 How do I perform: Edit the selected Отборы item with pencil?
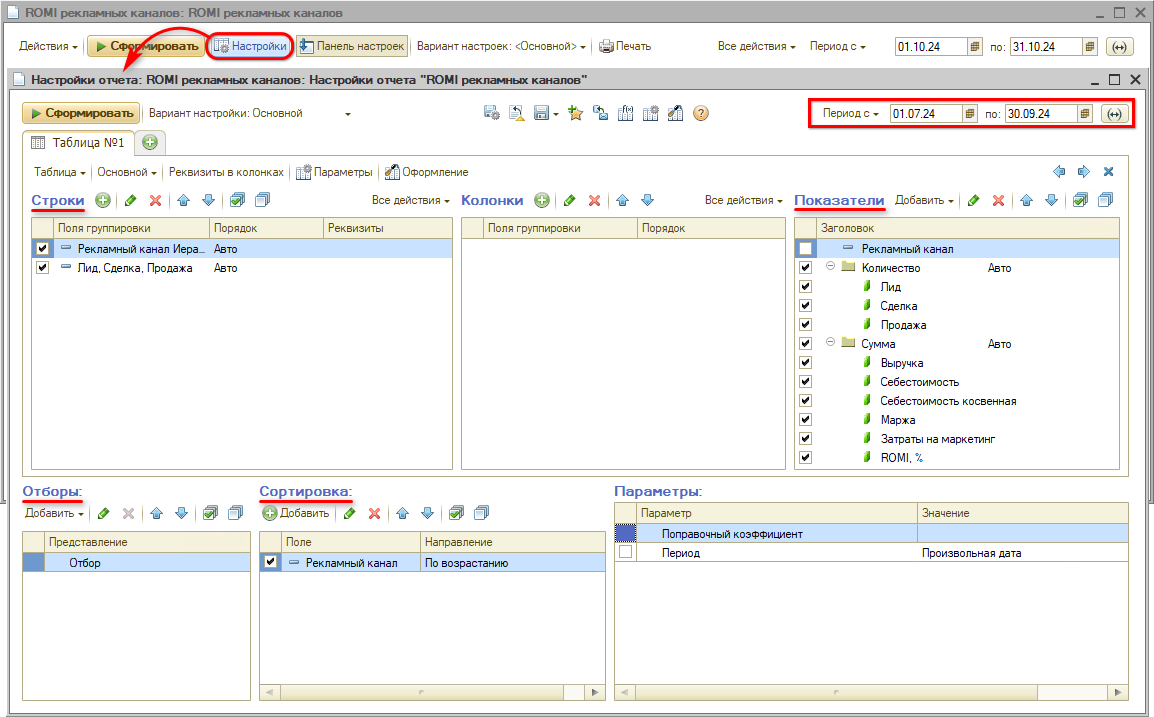pyautogui.click(x=103, y=513)
